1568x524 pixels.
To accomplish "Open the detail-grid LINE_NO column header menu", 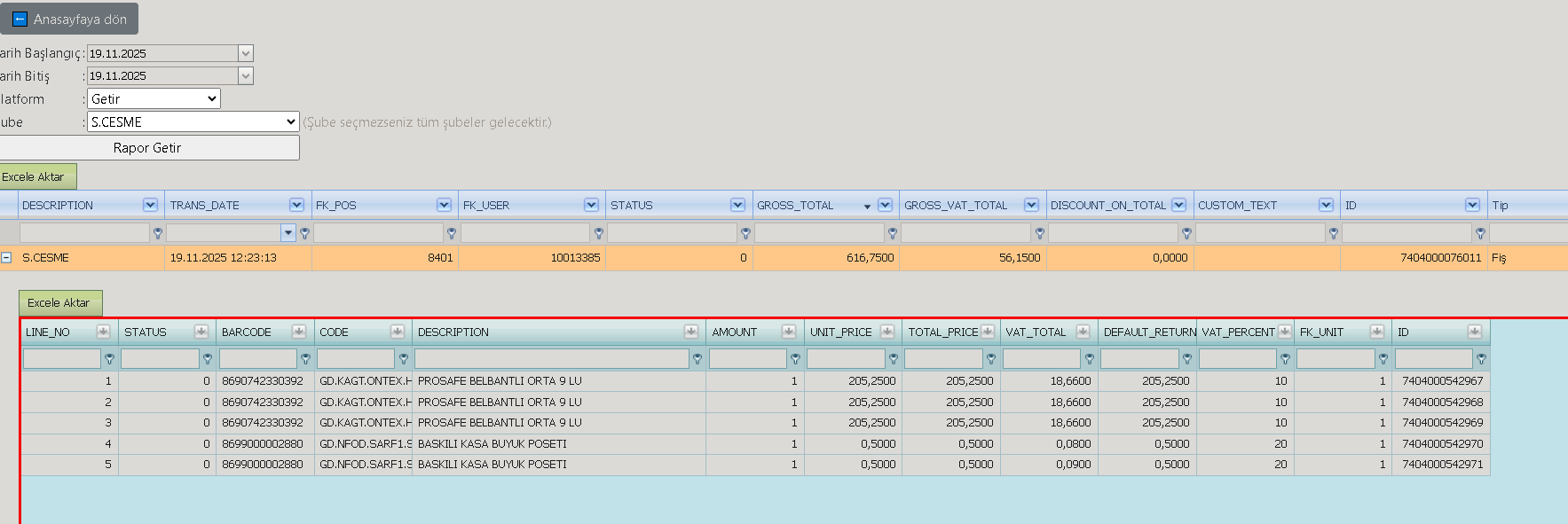I will pos(103,332).
